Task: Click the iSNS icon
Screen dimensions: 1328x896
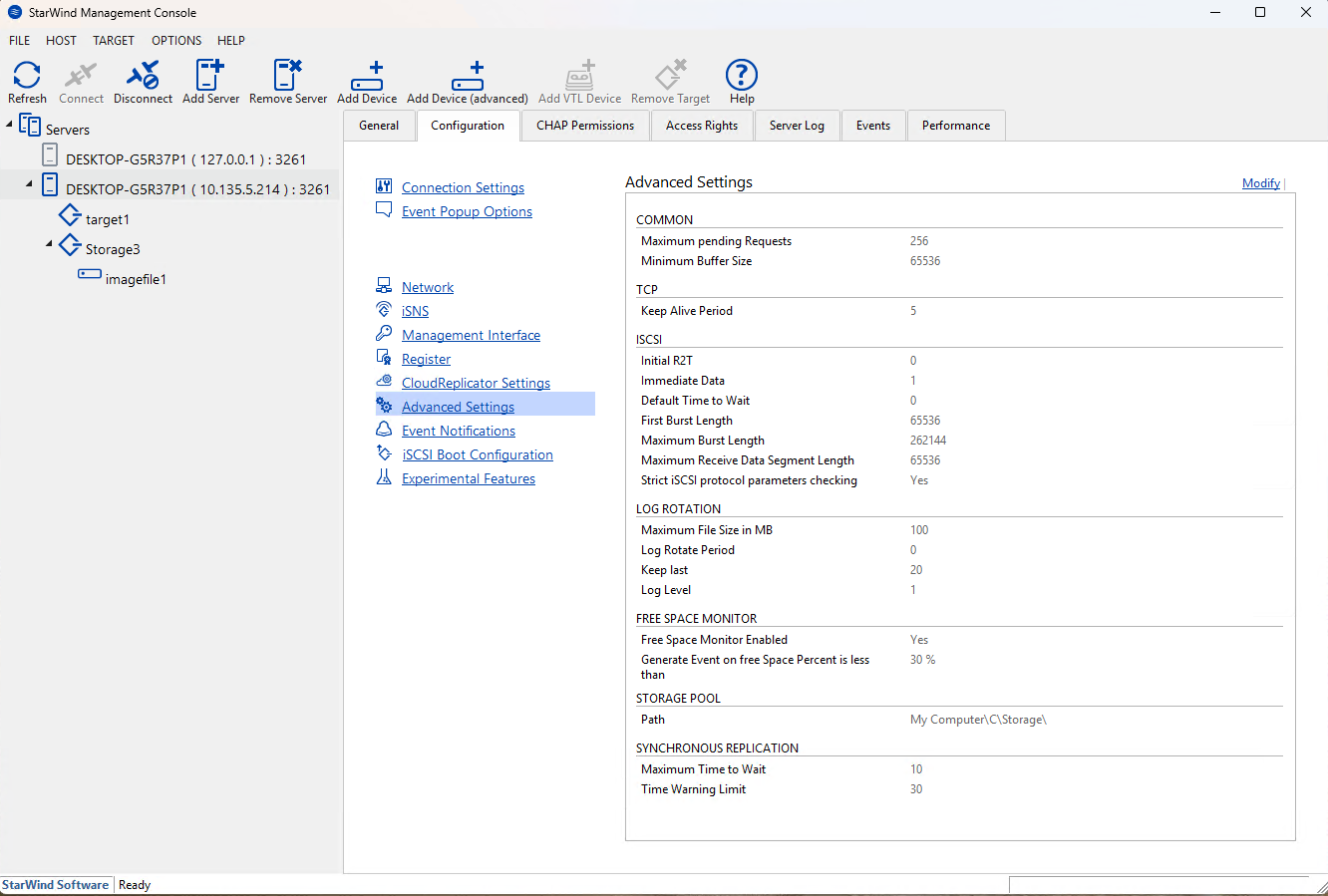Action: click(x=384, y=310)
